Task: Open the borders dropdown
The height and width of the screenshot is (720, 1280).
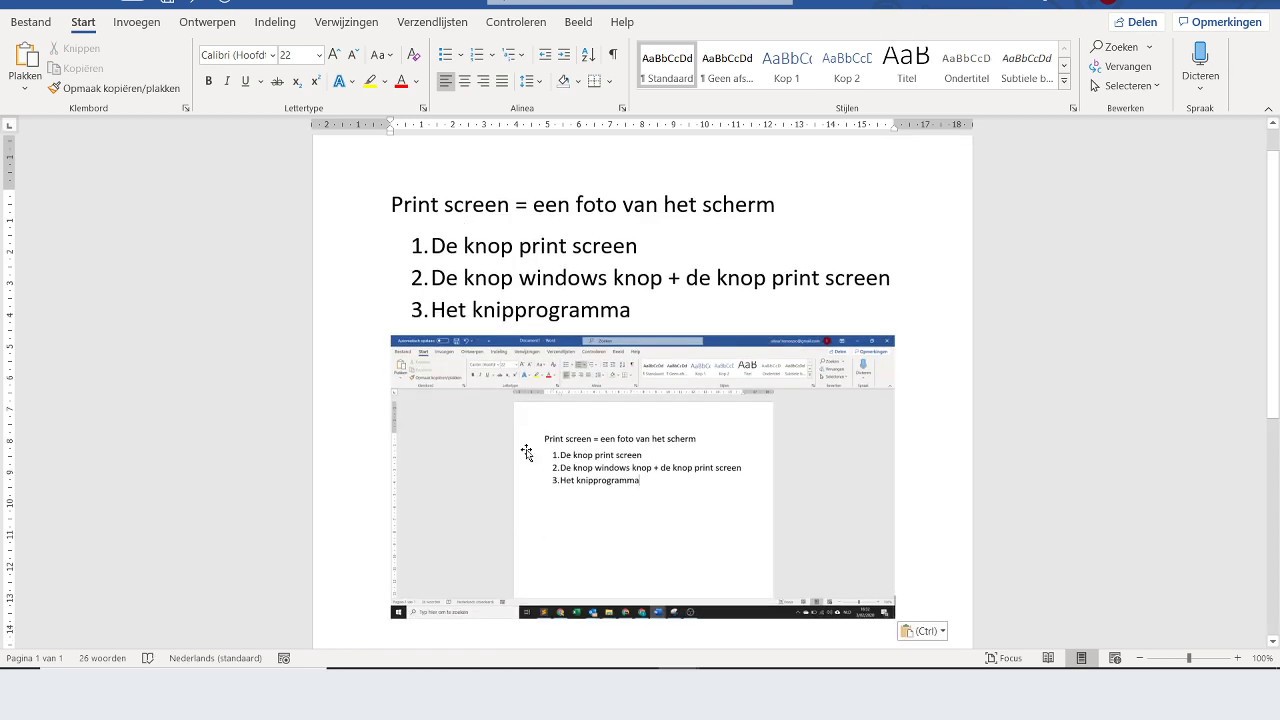Action: click(x=610, y=81)
